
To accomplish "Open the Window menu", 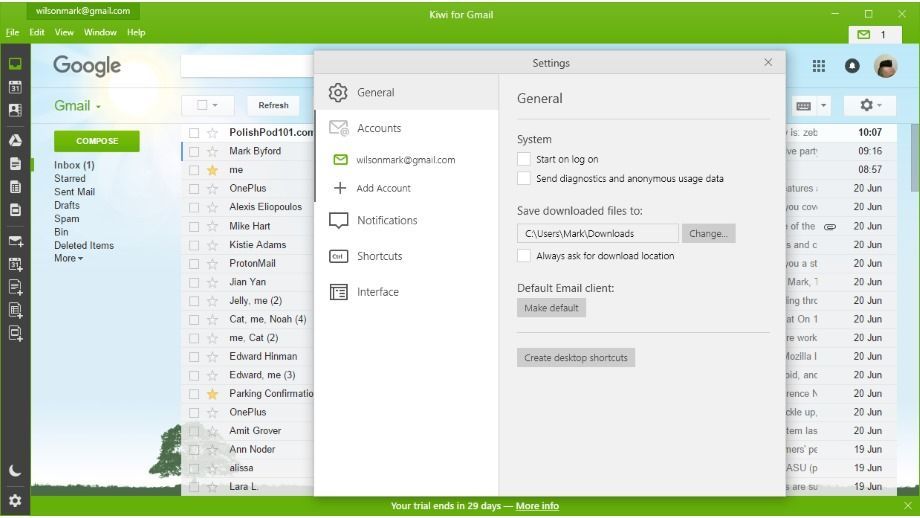I will [100, 32].
